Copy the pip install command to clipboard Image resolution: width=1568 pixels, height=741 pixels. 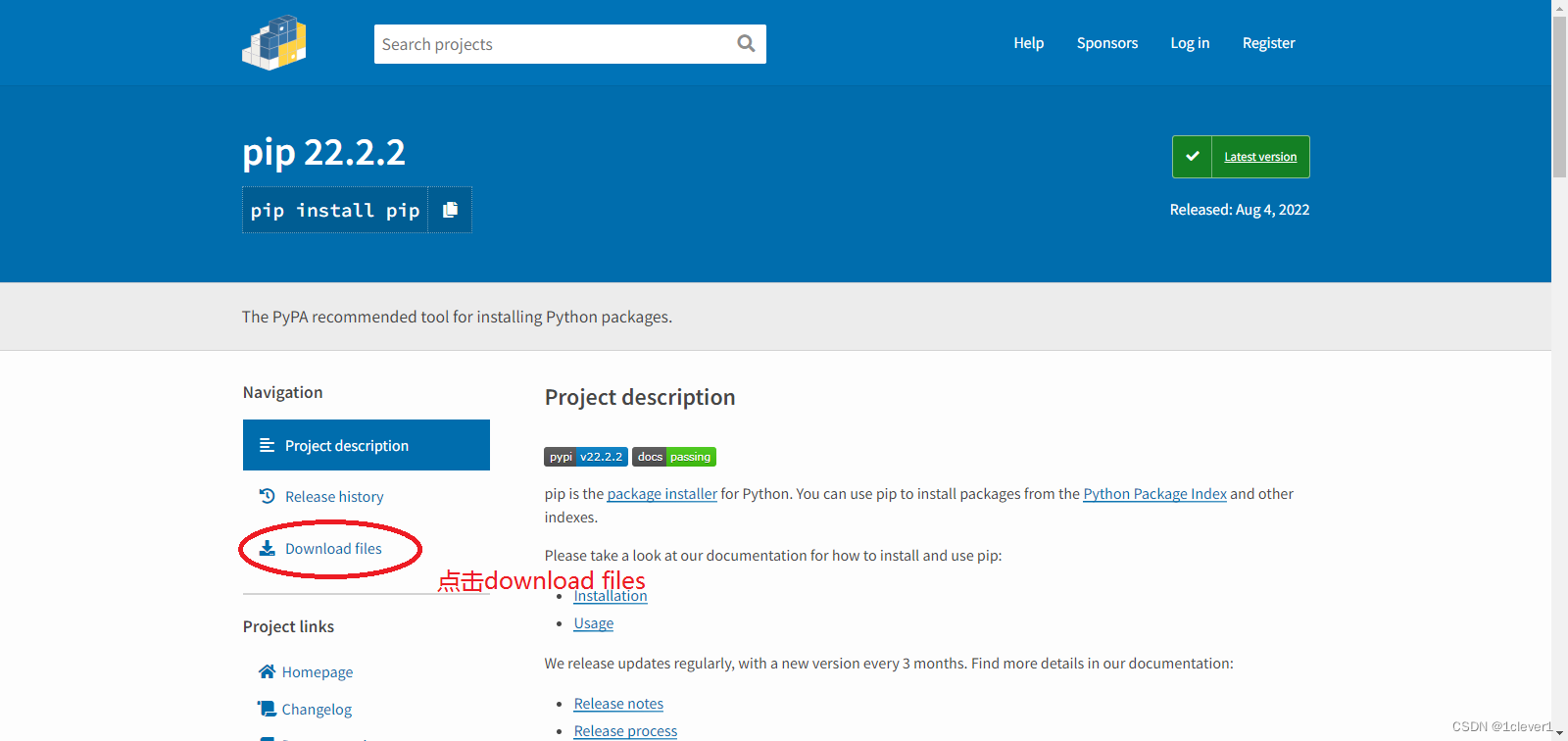pyautogui.click(x=450, y=210)
